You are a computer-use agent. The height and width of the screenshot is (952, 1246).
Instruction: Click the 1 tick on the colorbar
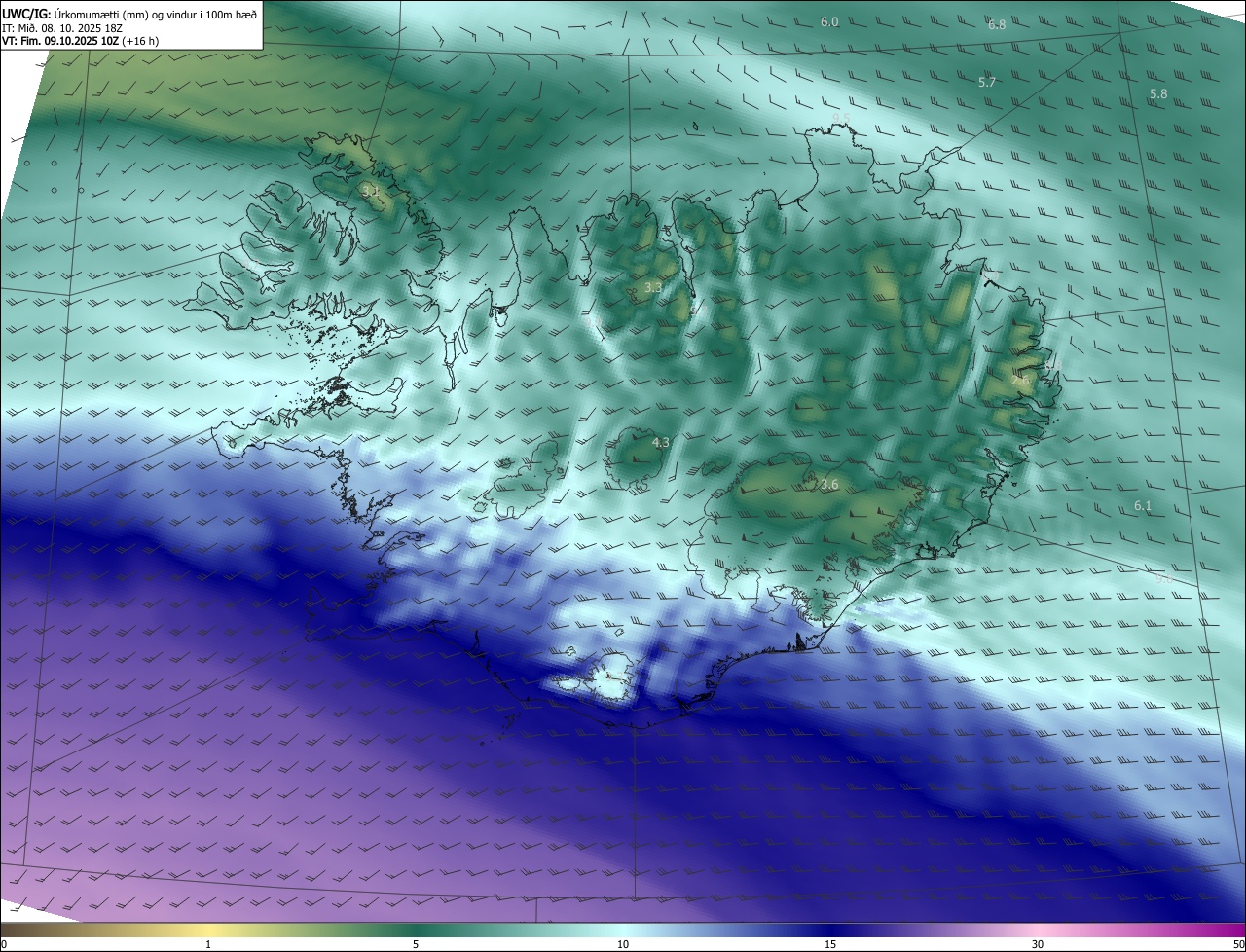[208, 944]
